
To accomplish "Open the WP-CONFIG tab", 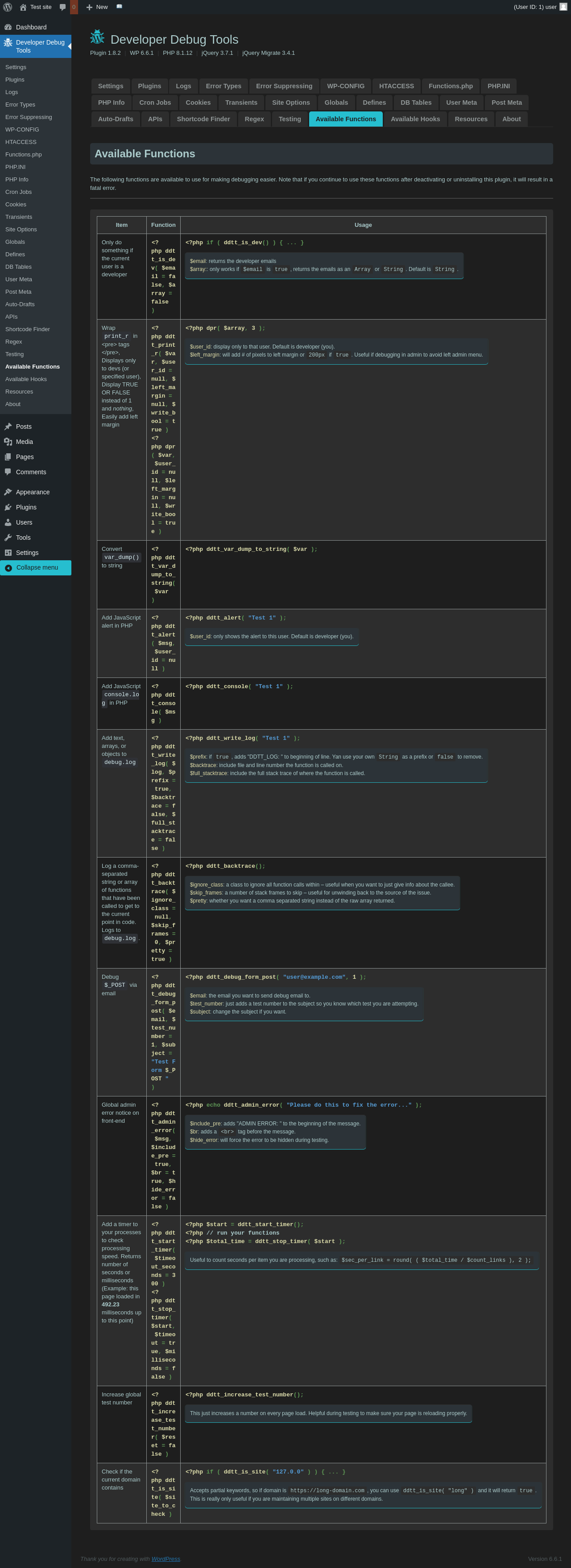I will (x=346, y=86).
